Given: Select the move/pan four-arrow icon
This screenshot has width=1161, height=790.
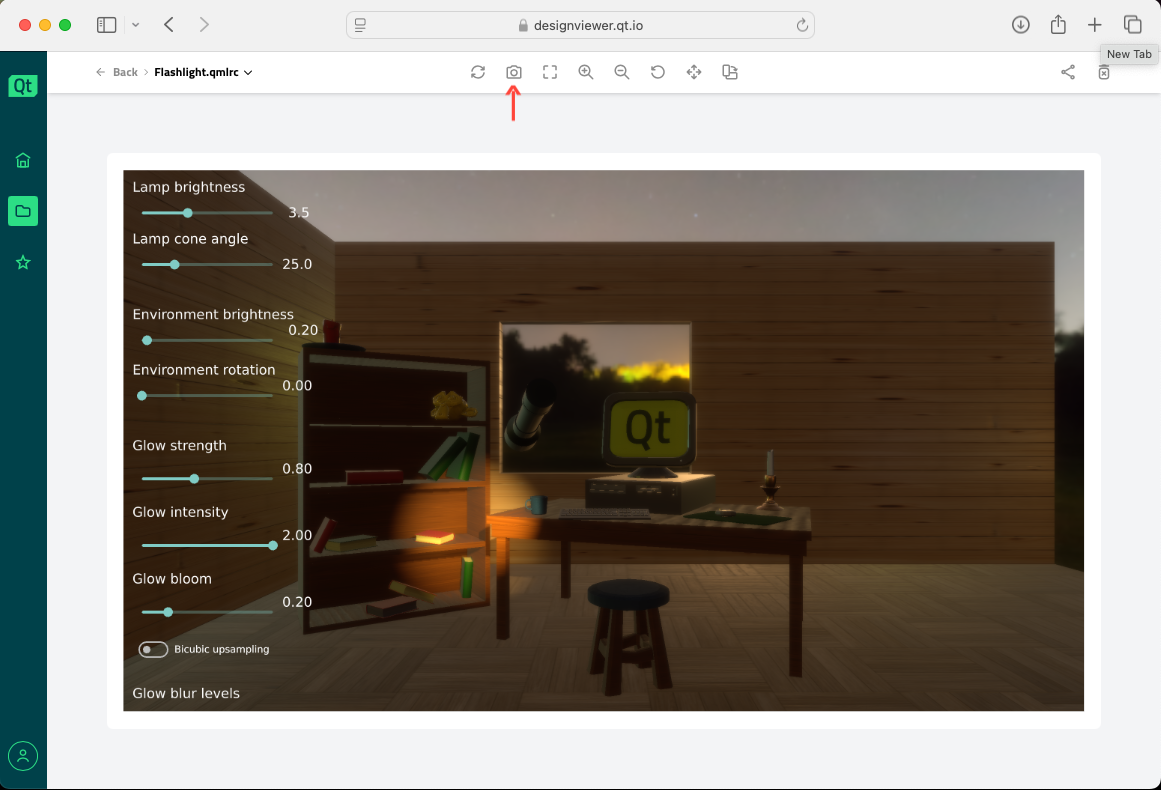Looking at the screenshot, I should pyautogui.click(x=694, y=72).
